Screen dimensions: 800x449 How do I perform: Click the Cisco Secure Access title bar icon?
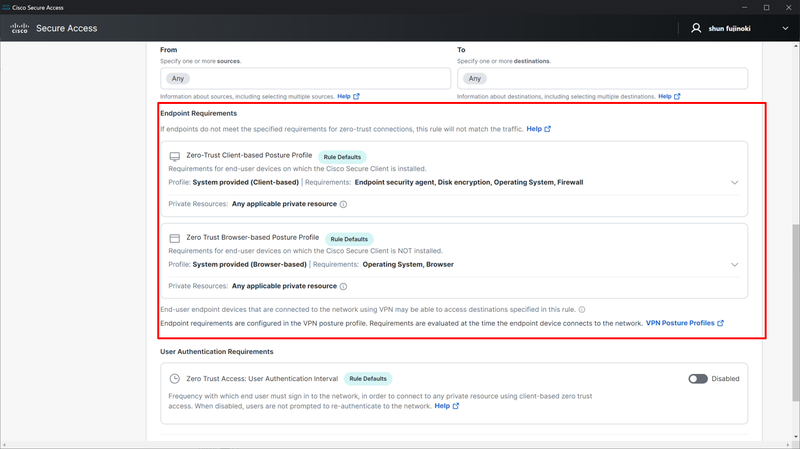6,7
